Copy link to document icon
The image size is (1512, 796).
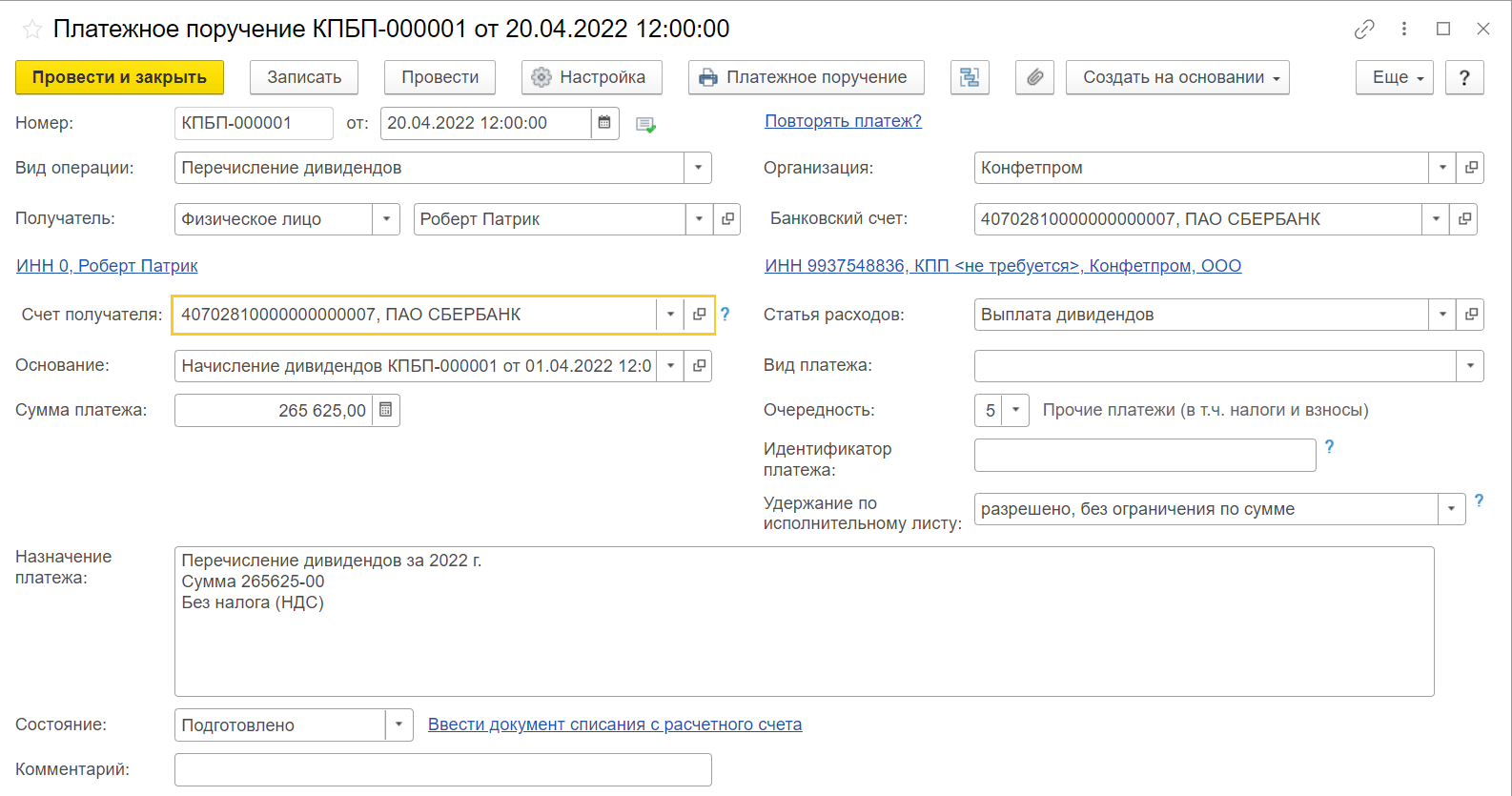tap(1364, 30)
